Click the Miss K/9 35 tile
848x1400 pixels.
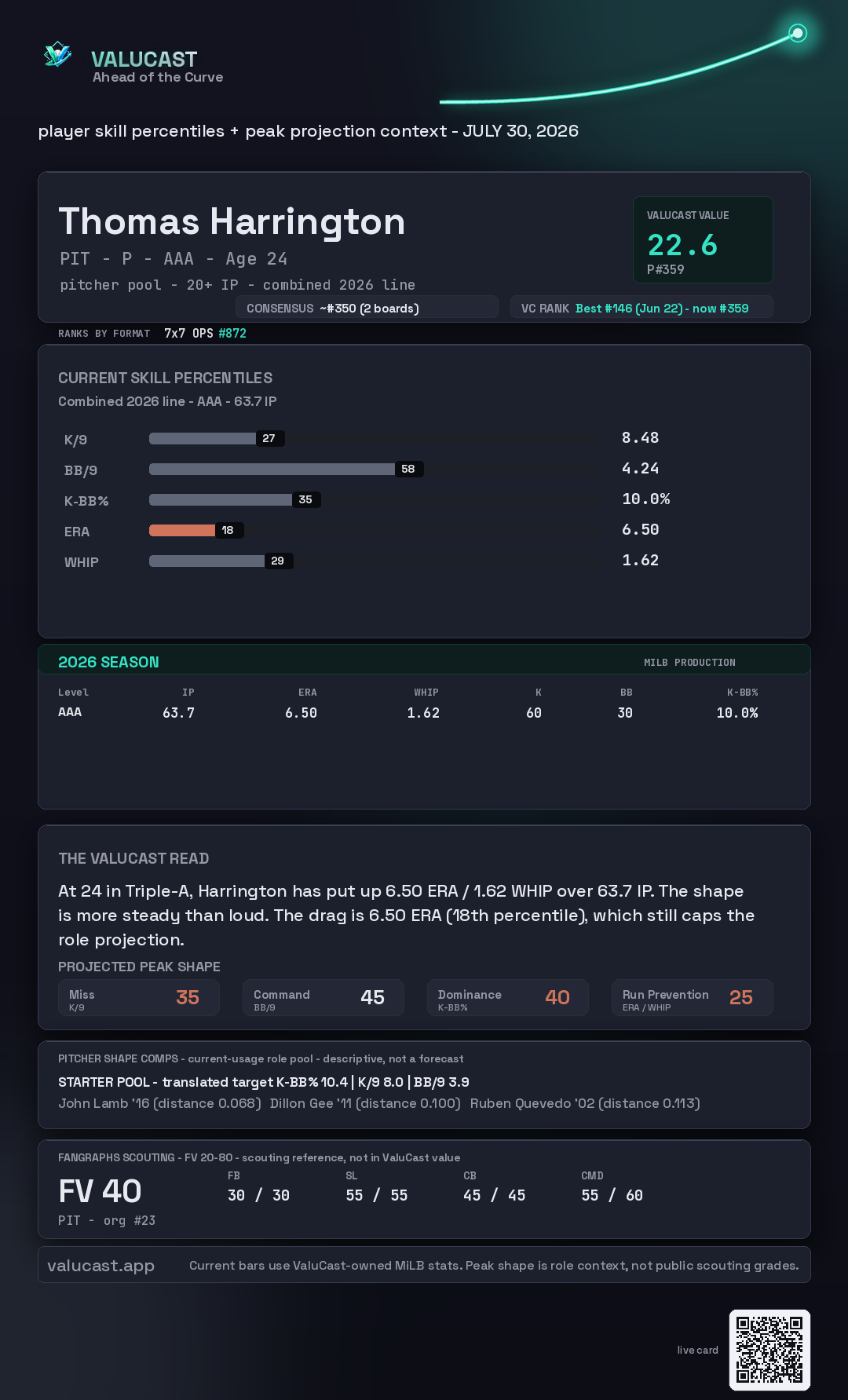[139, 997]
